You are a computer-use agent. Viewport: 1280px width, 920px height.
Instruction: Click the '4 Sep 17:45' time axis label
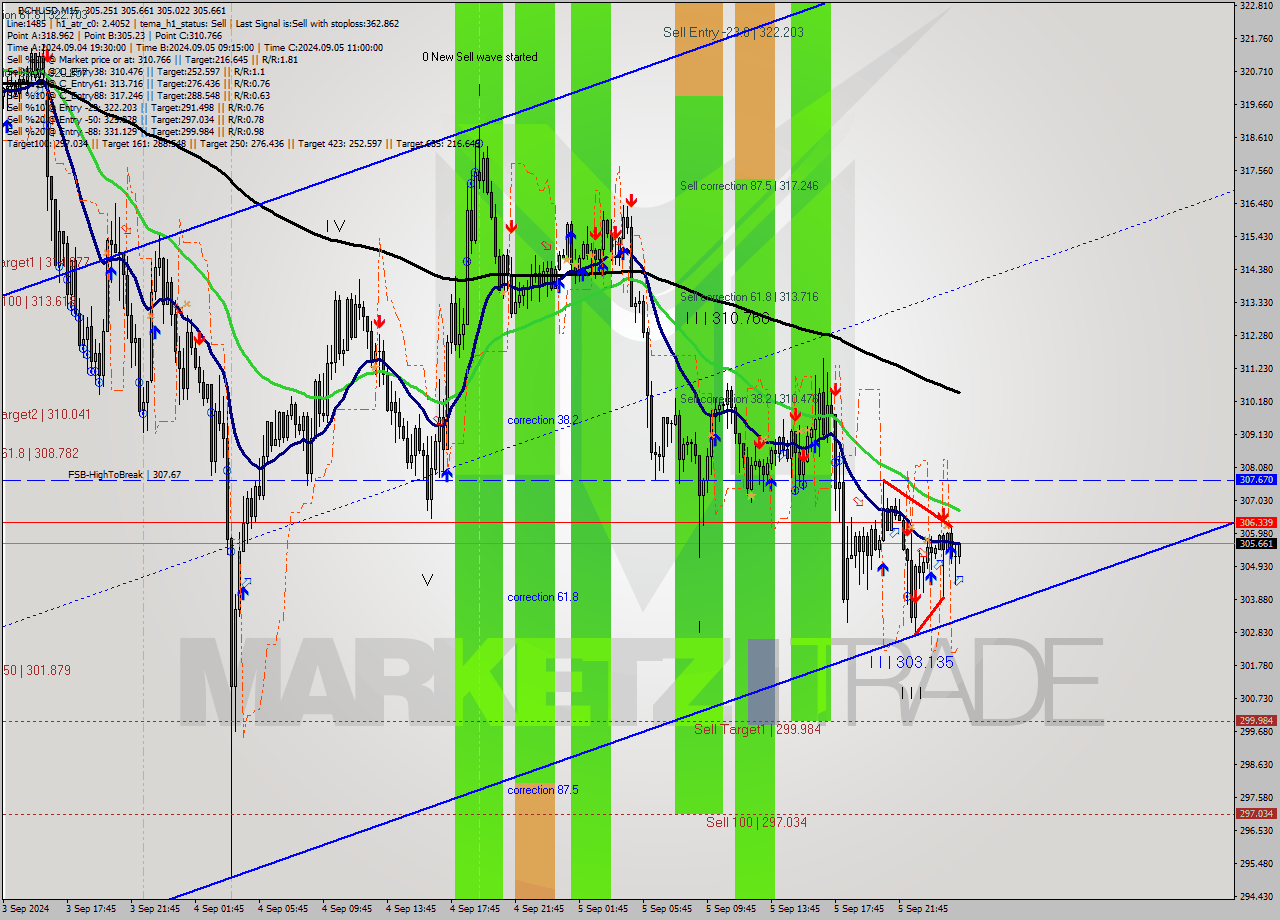click(475, 909)
